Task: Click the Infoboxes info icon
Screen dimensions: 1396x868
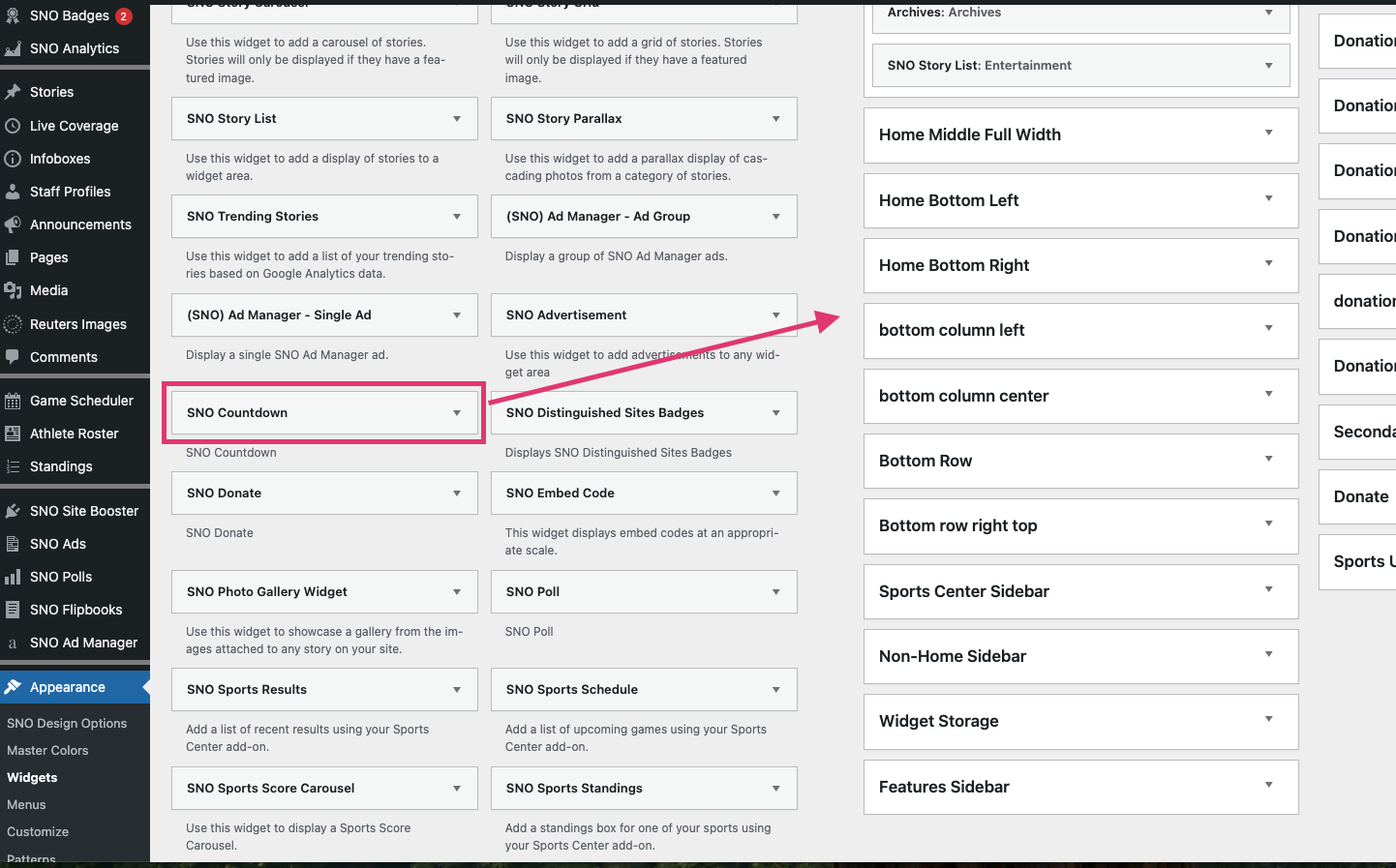Action: point(13,159)
